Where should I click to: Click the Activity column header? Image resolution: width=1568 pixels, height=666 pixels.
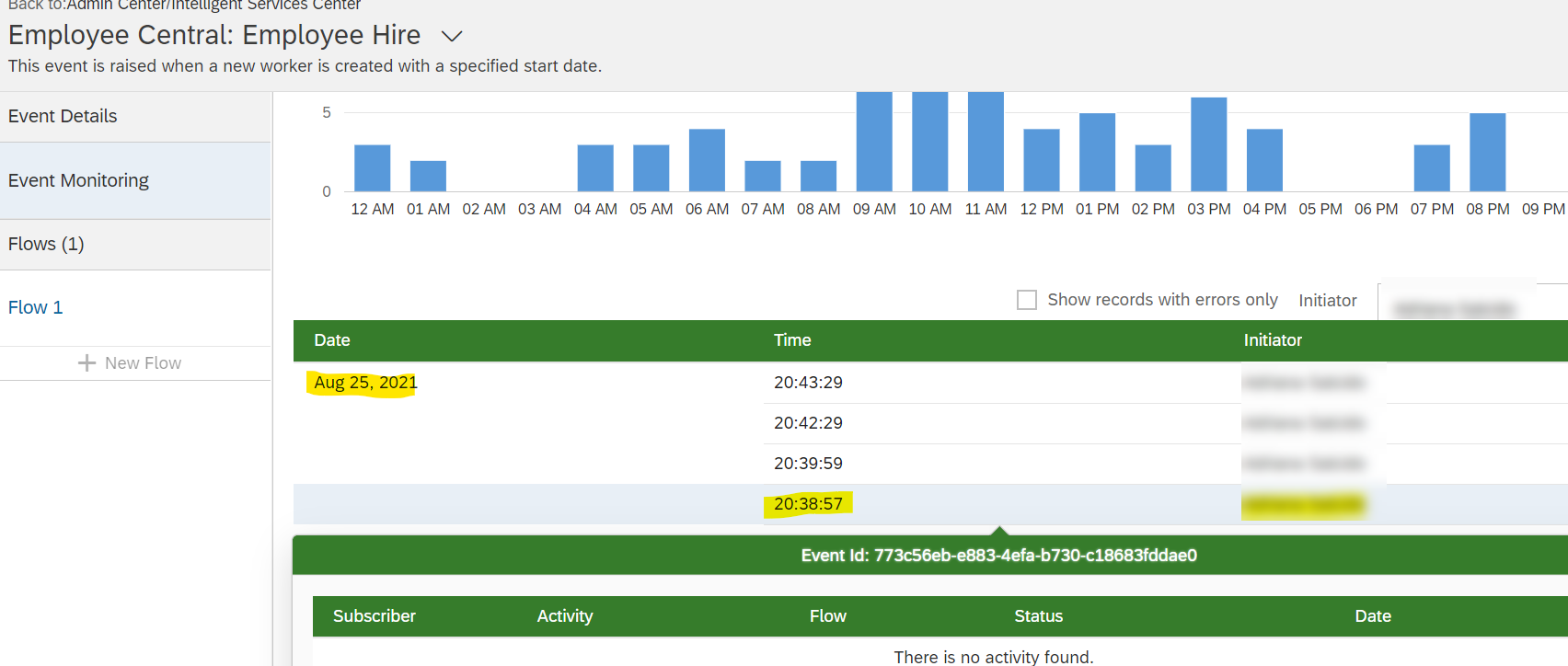[x=565, y=616]
